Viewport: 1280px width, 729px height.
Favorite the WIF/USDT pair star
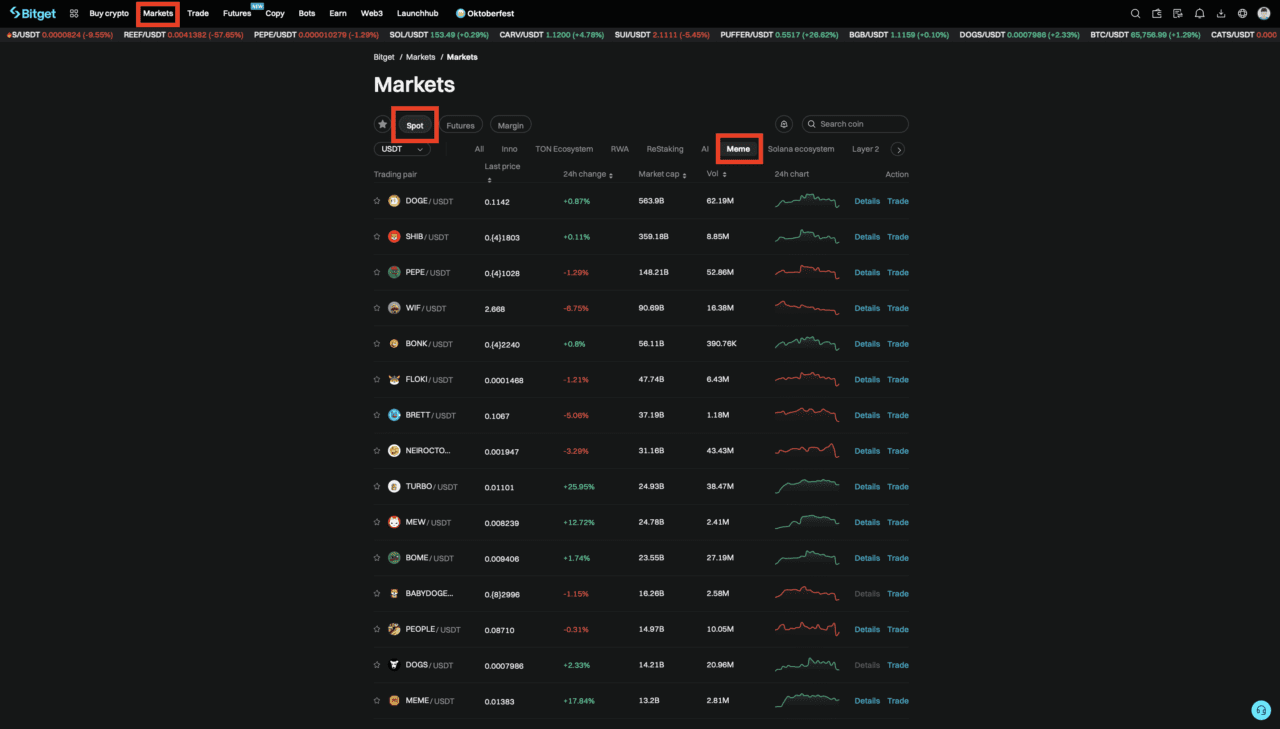pyautogui.click(x=378, y=308)
